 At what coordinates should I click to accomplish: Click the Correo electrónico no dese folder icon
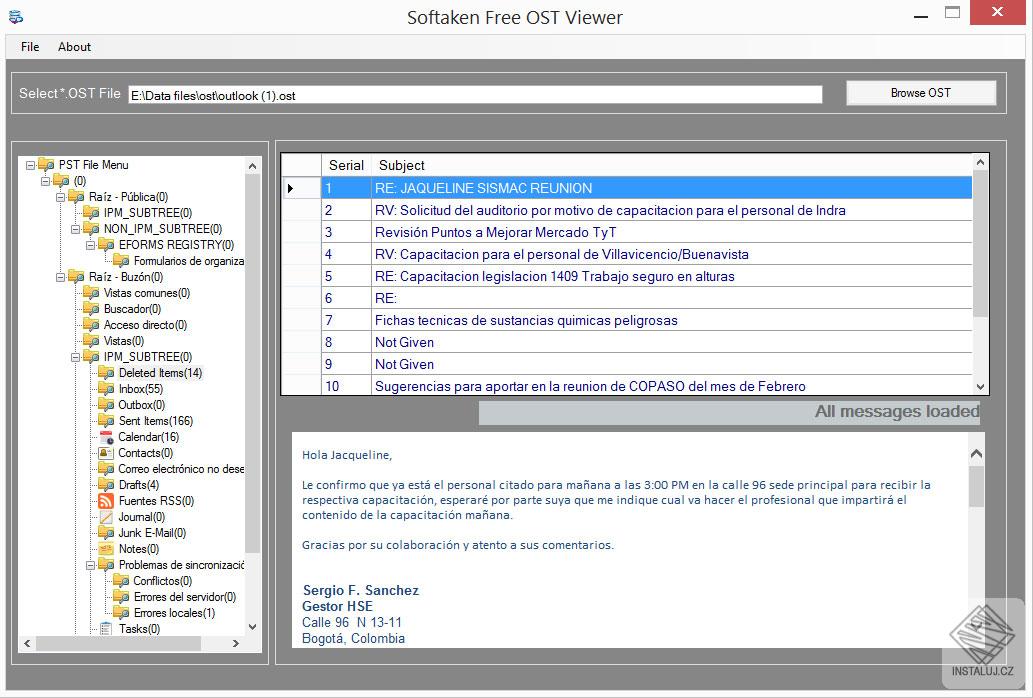[106, 469]
